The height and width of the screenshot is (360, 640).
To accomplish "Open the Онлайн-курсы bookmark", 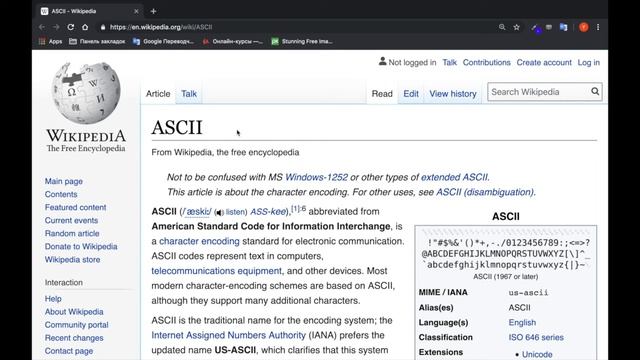I will (x=233, y=41).
